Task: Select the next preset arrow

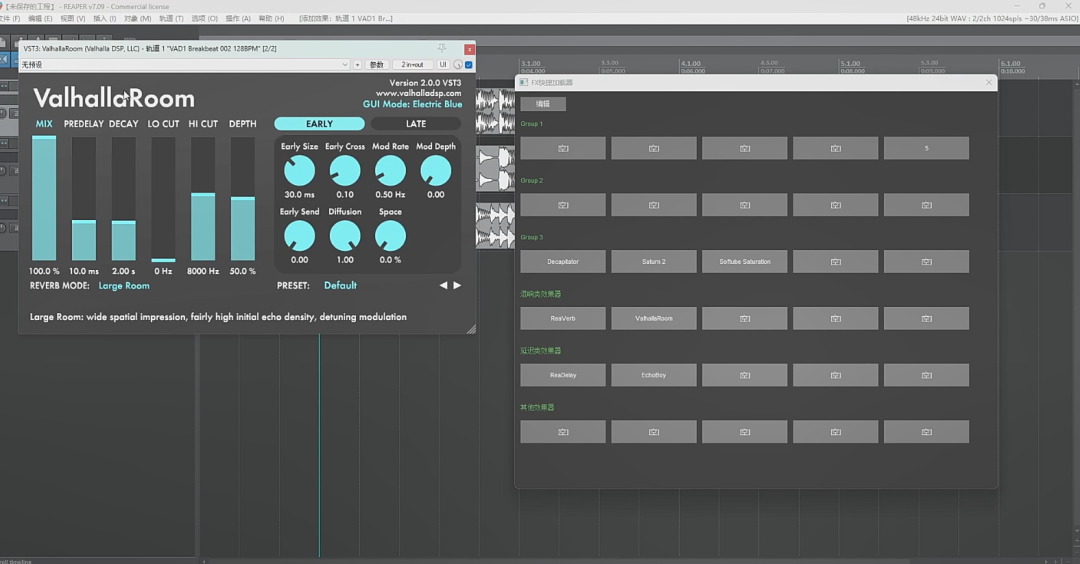Action: click(x=457, y=285)
